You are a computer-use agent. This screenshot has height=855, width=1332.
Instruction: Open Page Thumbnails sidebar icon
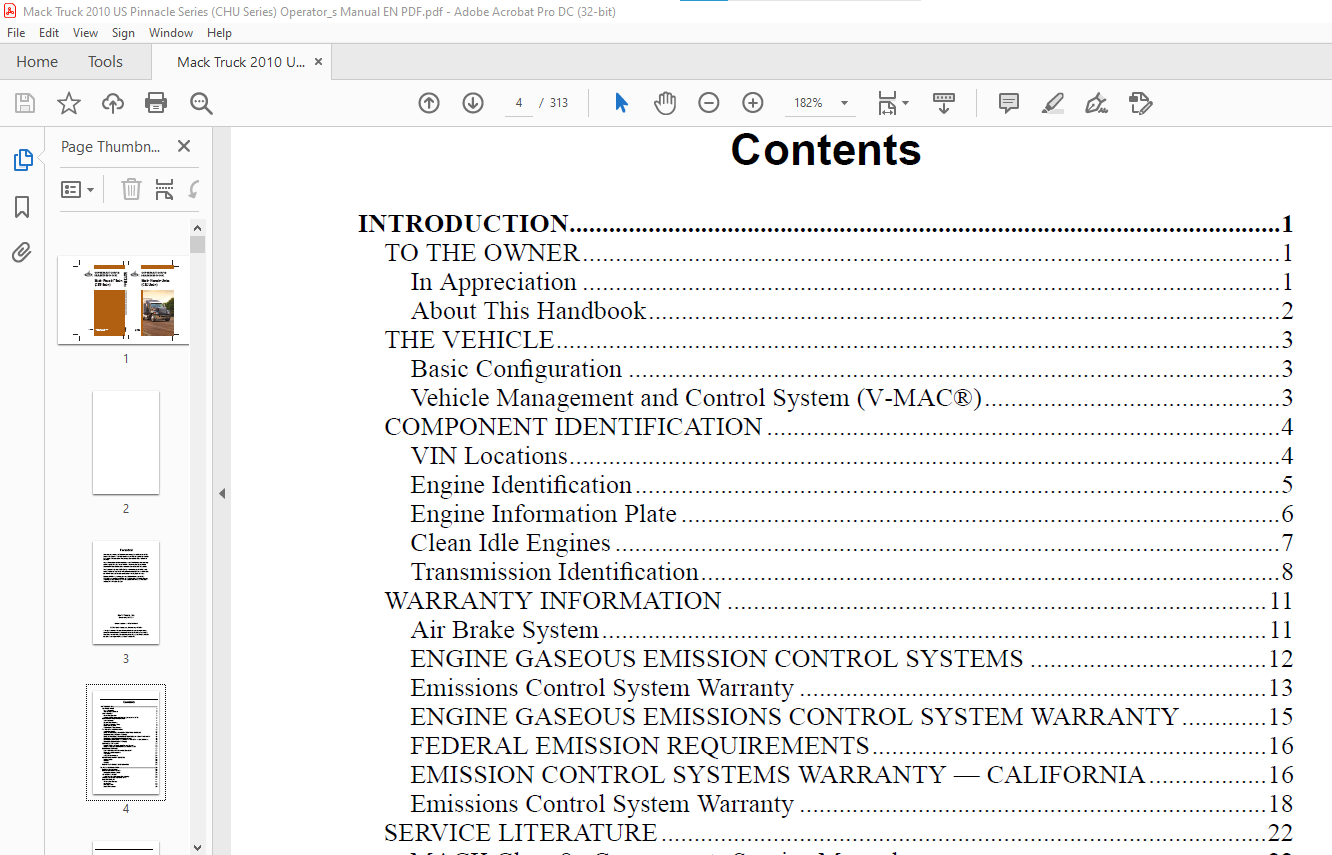(x=22, y=160)
